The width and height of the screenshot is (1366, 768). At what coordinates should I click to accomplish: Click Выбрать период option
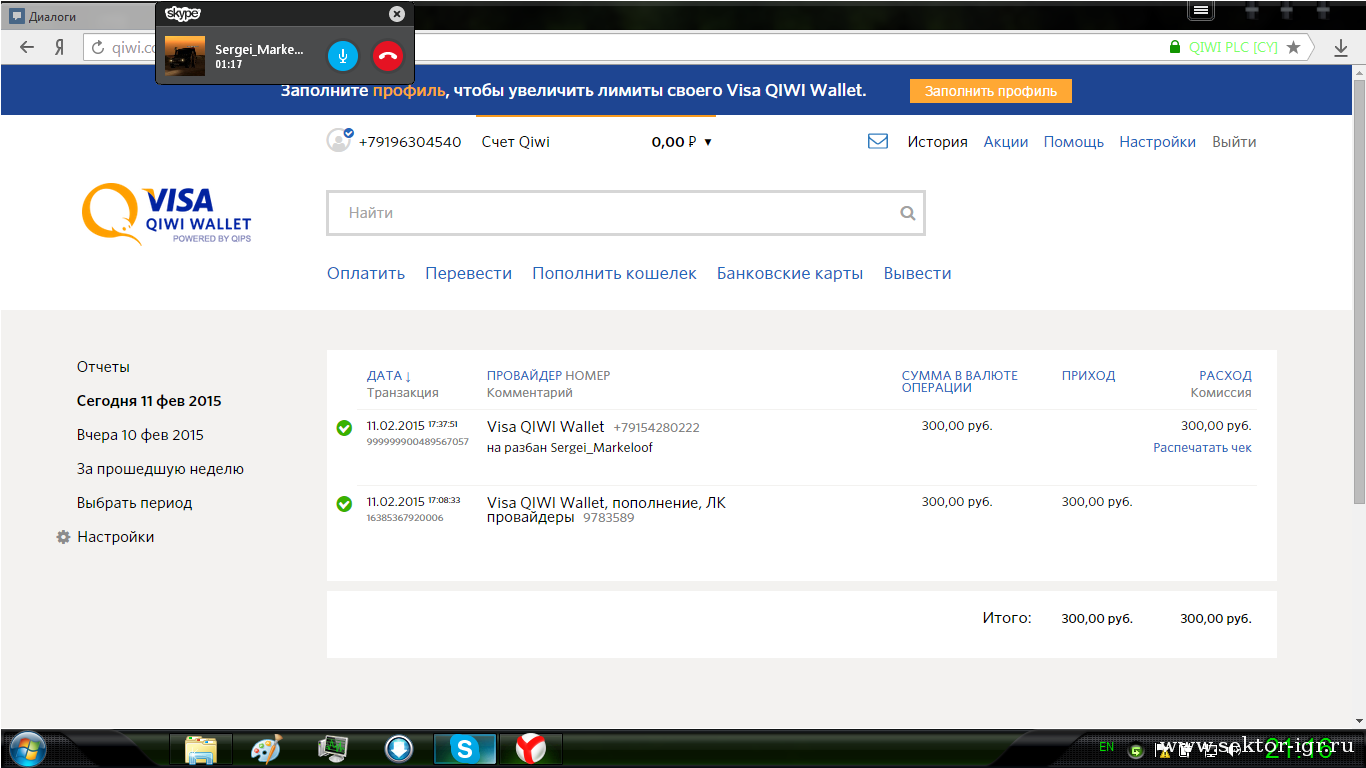[134, 503]
